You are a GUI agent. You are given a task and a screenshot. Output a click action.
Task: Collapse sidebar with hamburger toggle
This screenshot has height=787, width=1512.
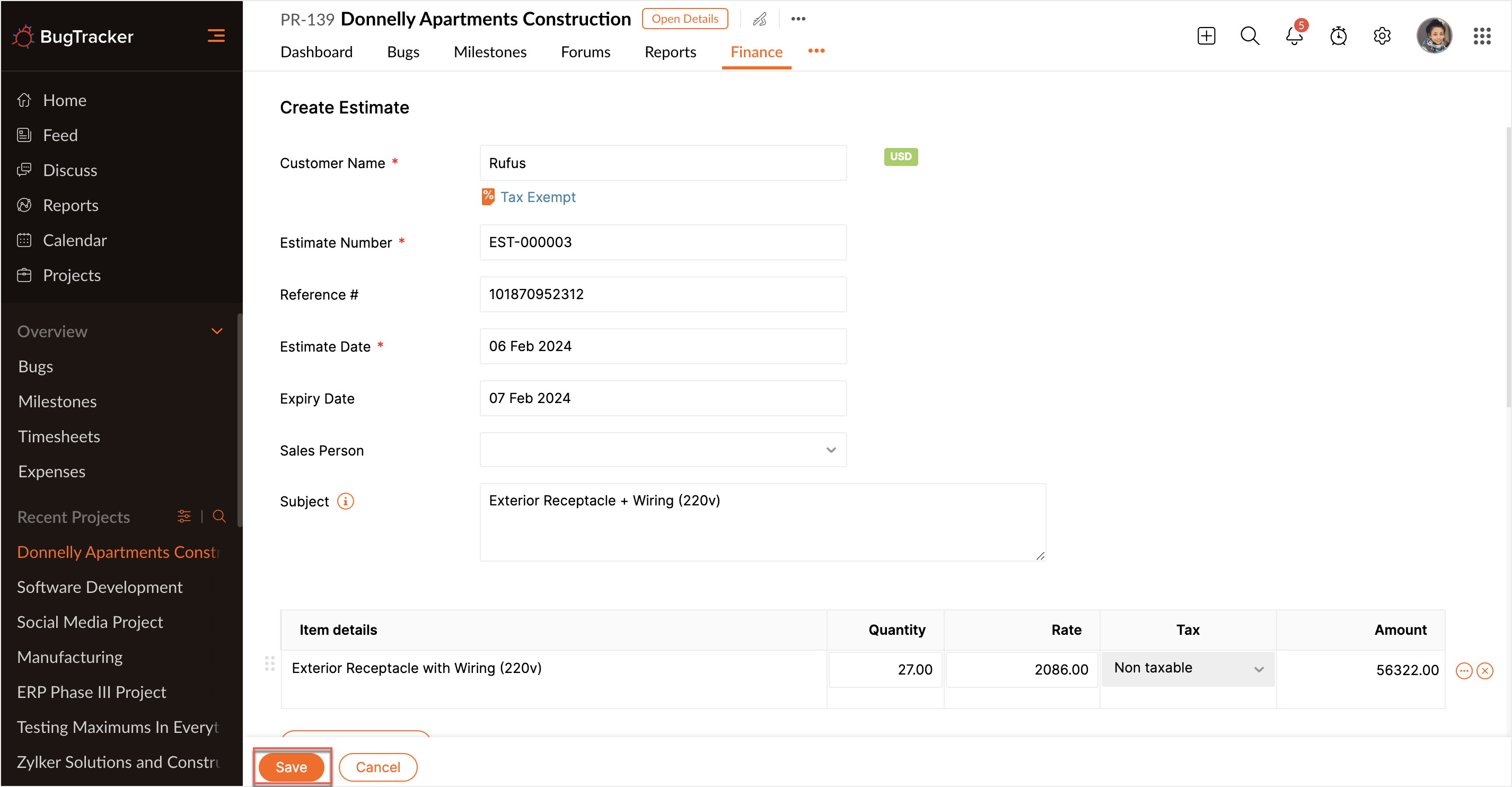216,37
